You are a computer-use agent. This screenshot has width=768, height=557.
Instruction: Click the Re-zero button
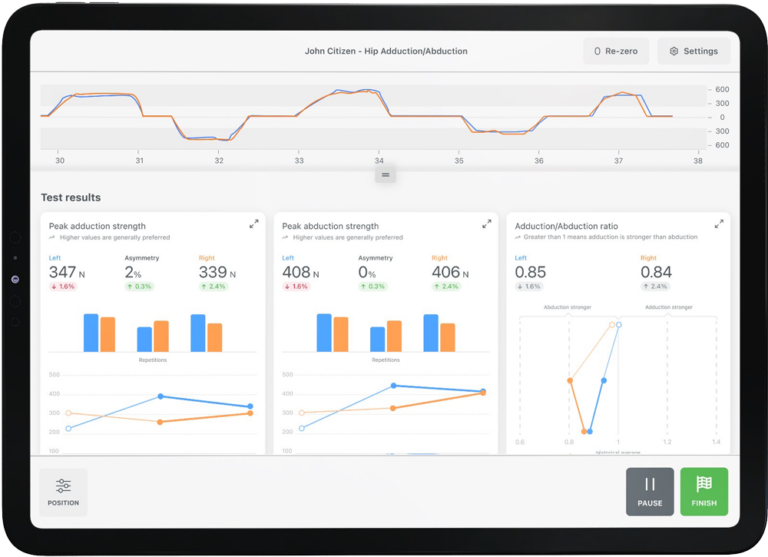pos(616,51)
